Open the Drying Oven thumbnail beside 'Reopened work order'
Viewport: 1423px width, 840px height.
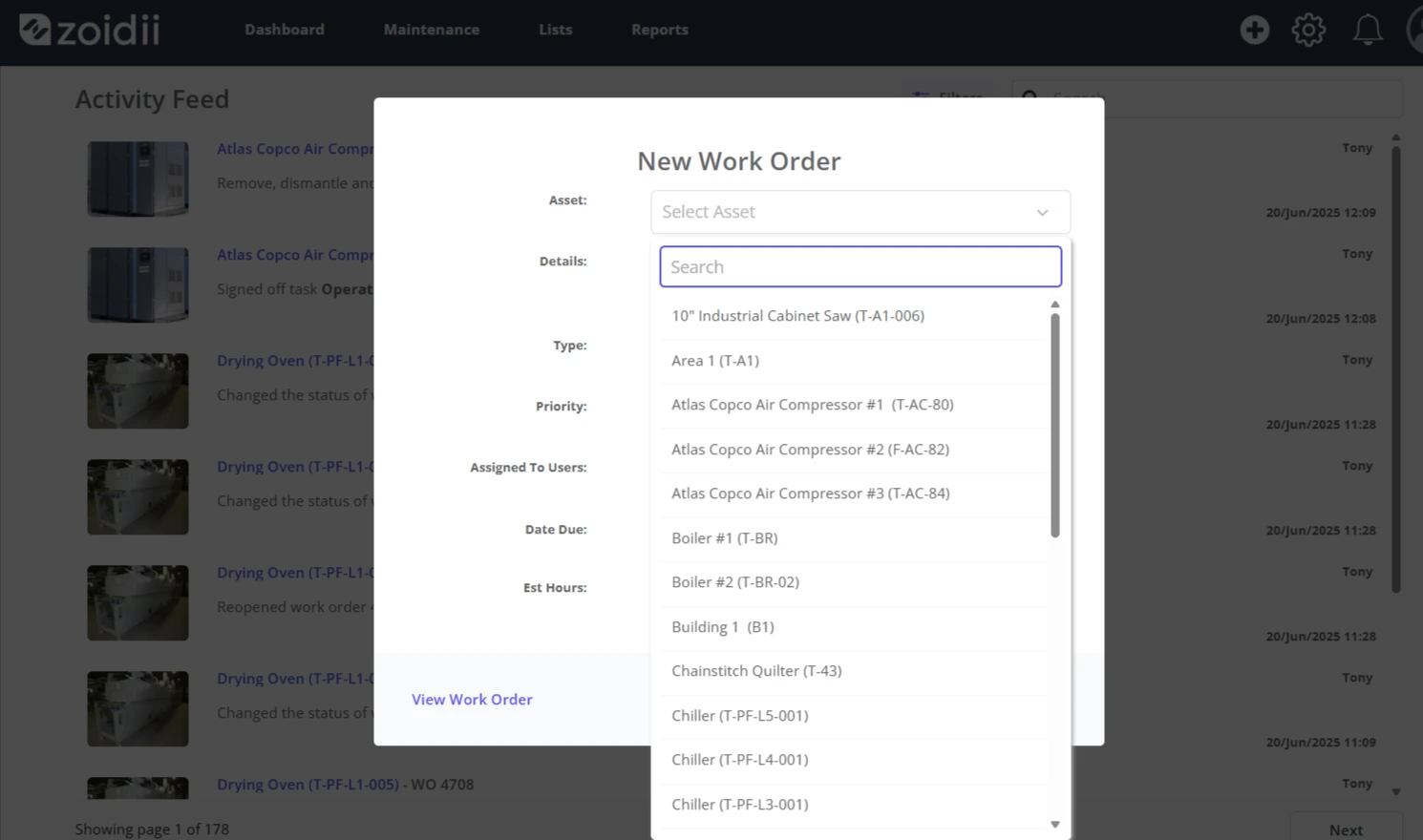click(138, 602)
